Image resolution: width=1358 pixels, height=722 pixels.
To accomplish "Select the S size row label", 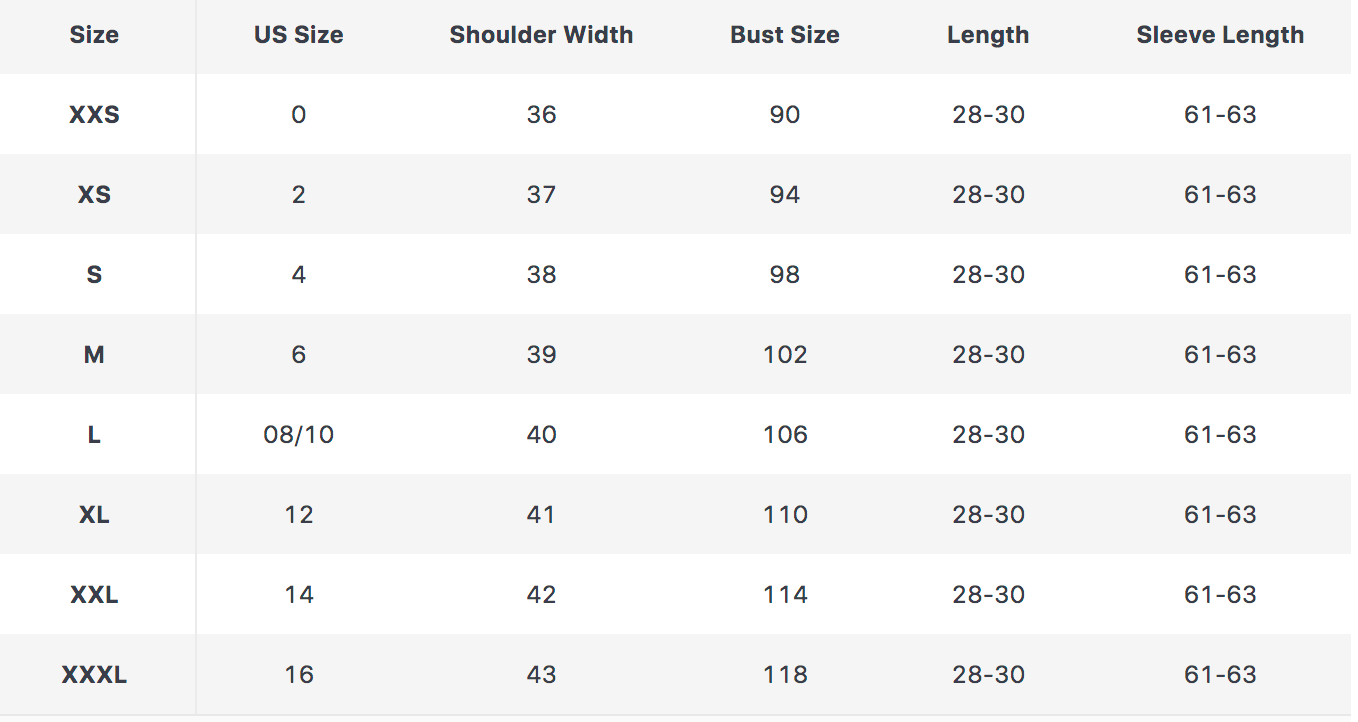I will coord(94,275).
